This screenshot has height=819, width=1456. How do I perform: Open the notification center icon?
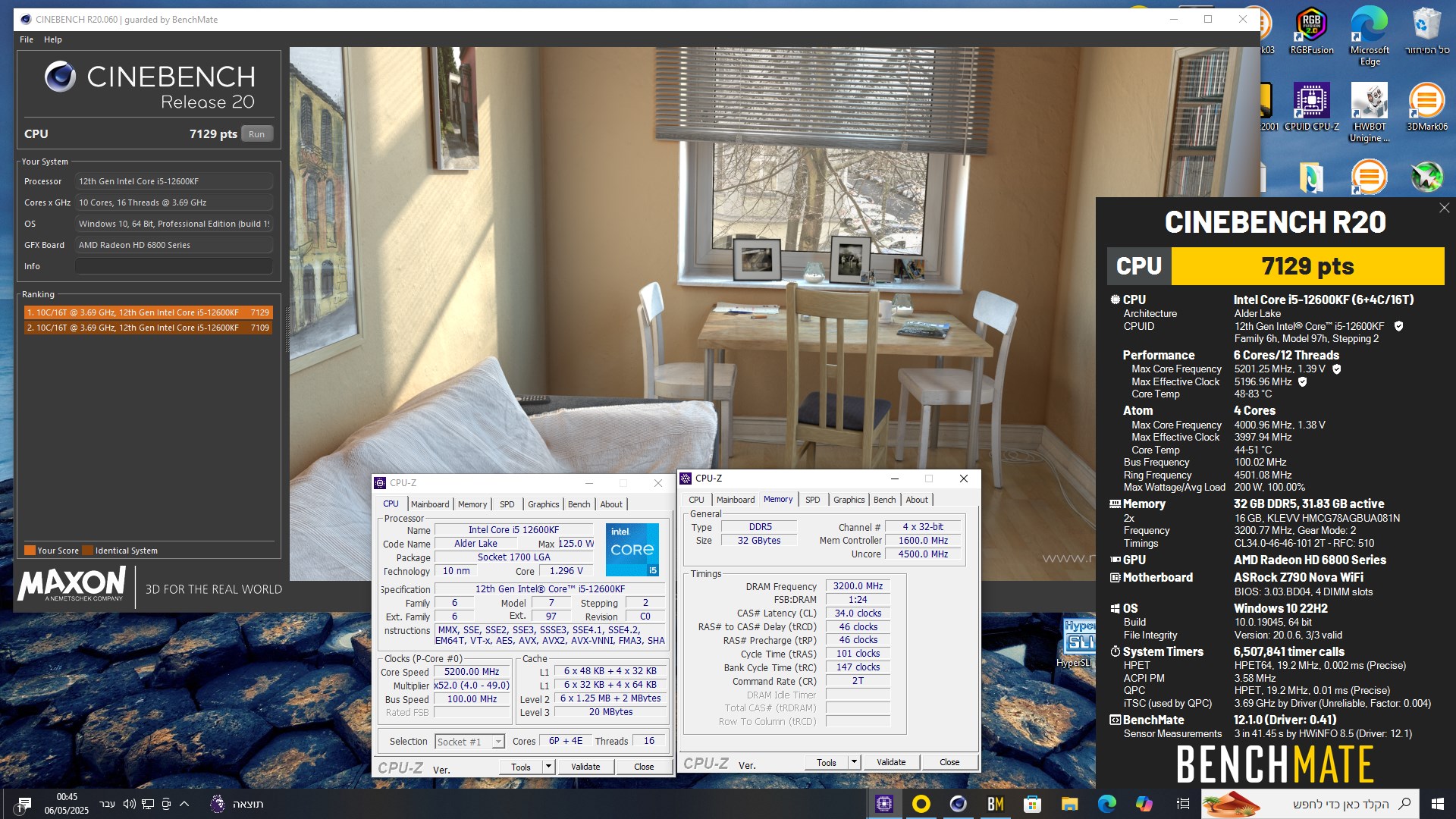[x=23, y=805]
